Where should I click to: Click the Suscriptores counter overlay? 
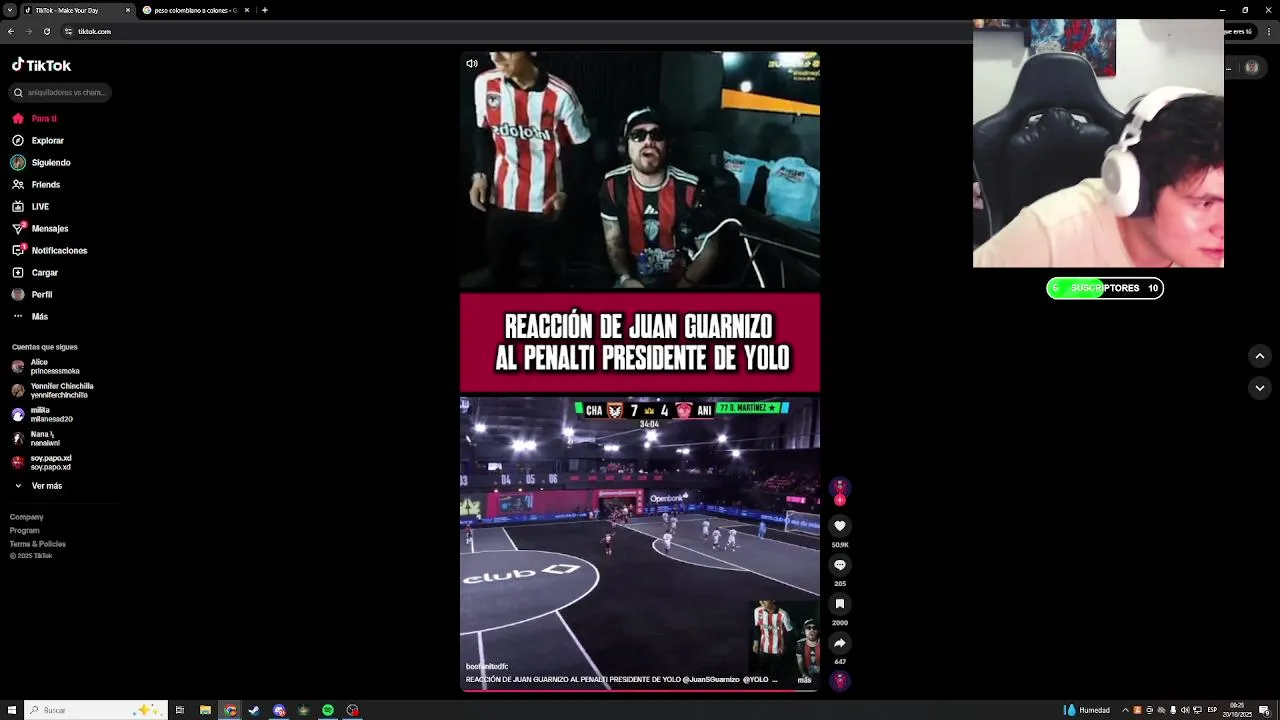tap(1105, 288)
